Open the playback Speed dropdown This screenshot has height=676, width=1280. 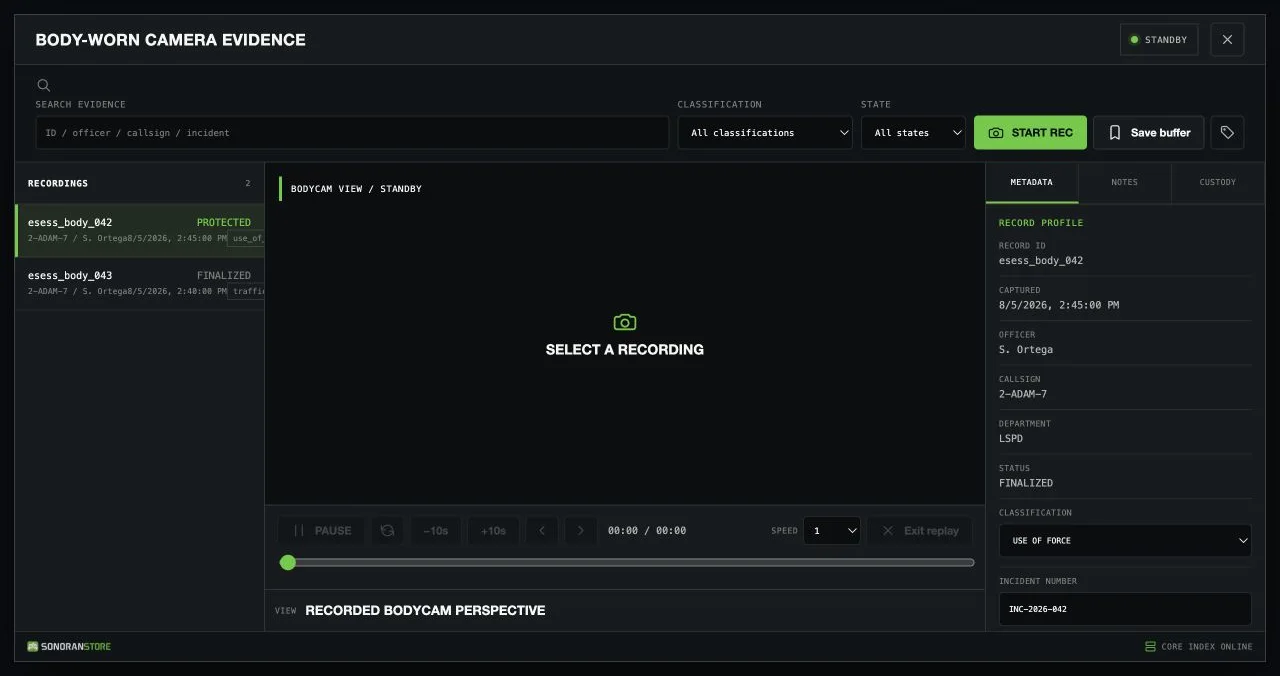831,531
